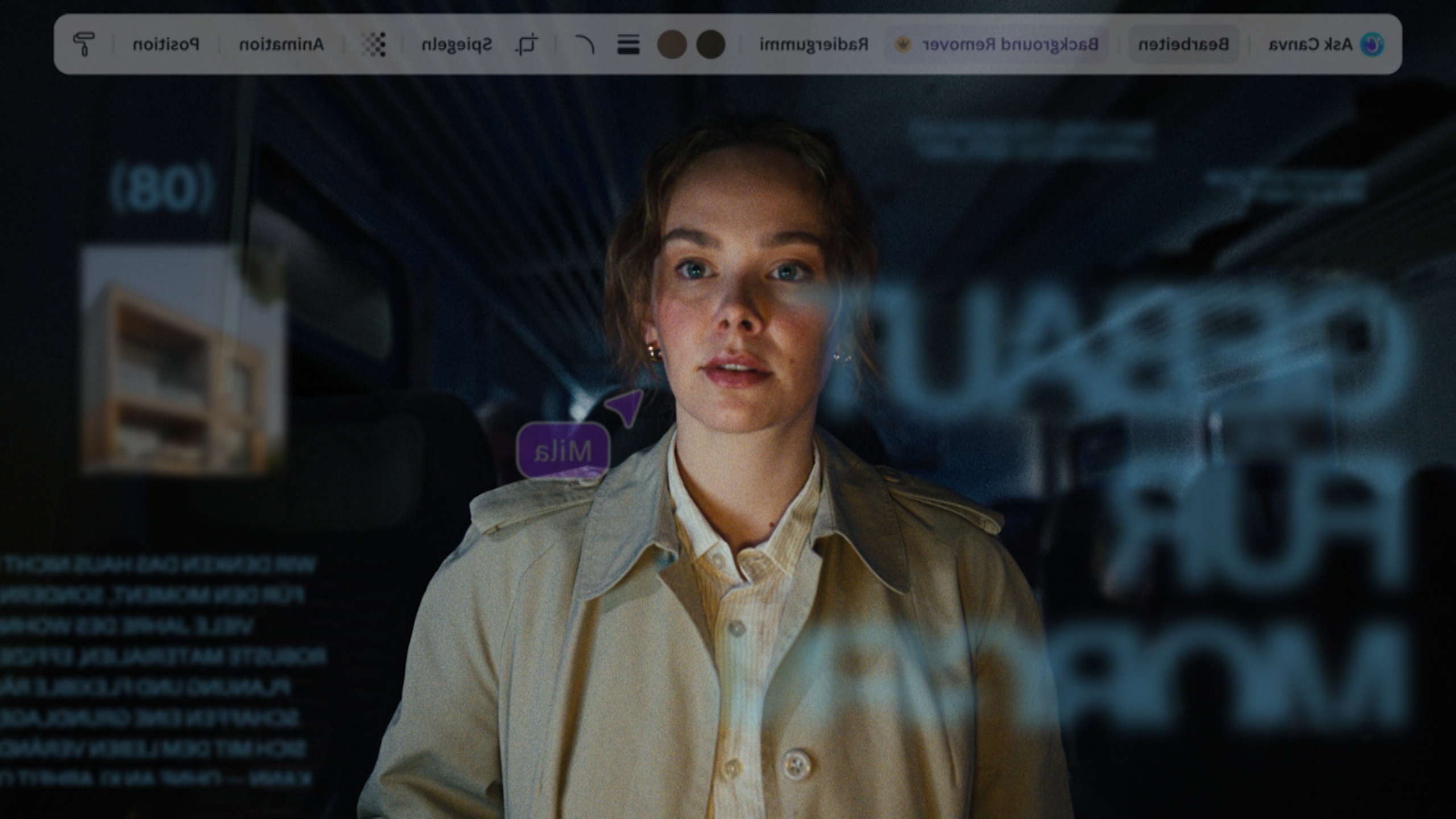This screenshot has width=1456, height=819.
Task: Click the Ask Canva circular logo icon
Action: tap(1372, 44)
